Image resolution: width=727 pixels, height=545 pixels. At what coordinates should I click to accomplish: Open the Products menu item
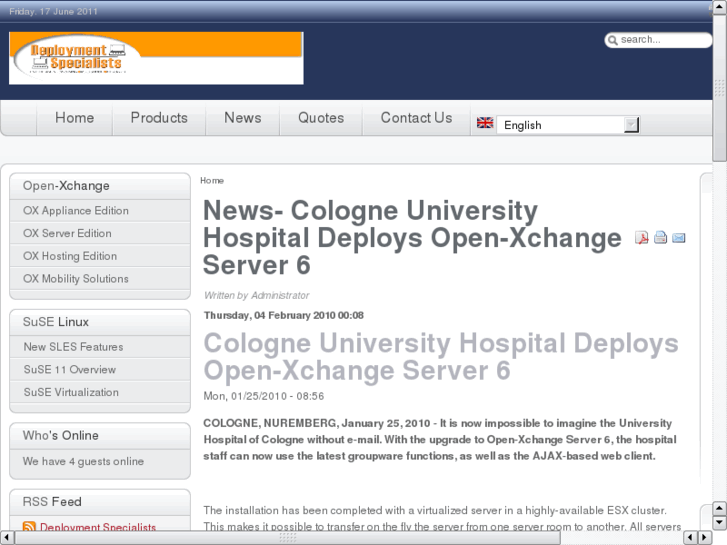pyautogui.click(x=159, y=118)
